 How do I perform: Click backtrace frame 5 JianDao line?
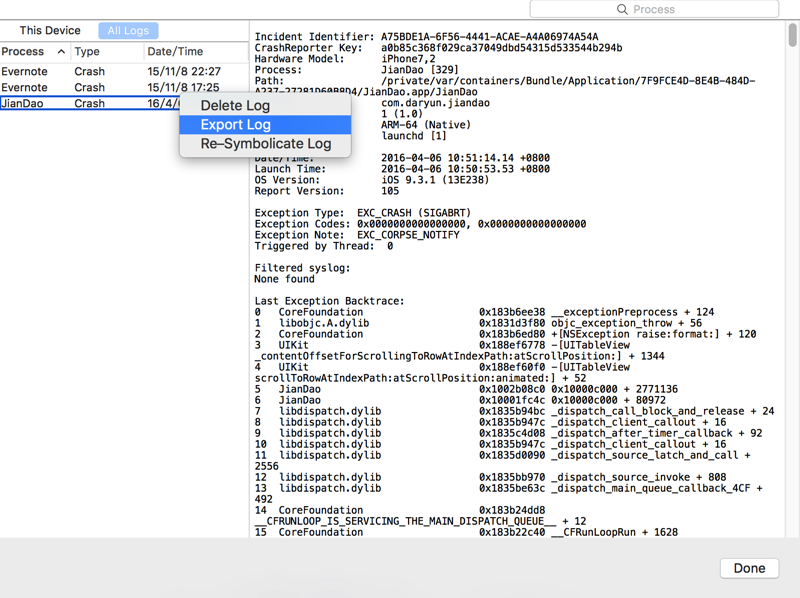point(466,389)
